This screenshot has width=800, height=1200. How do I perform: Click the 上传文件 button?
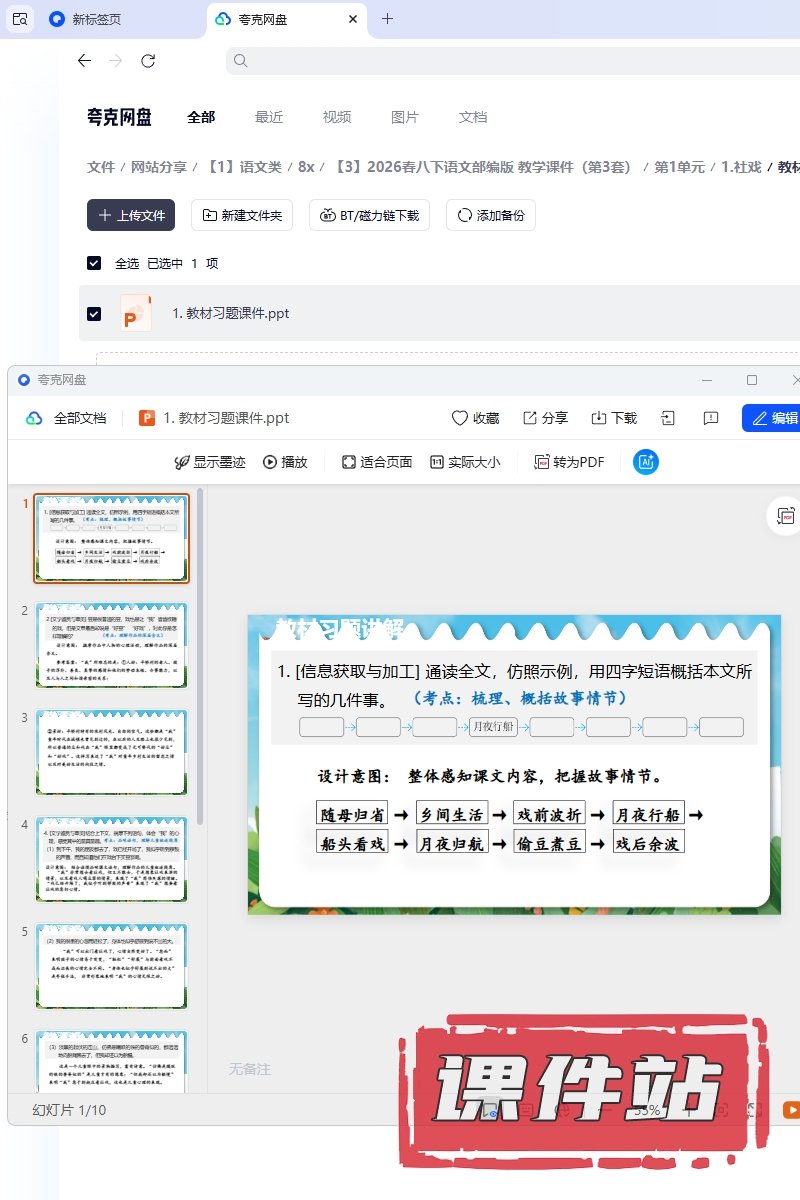click(131, 215)
